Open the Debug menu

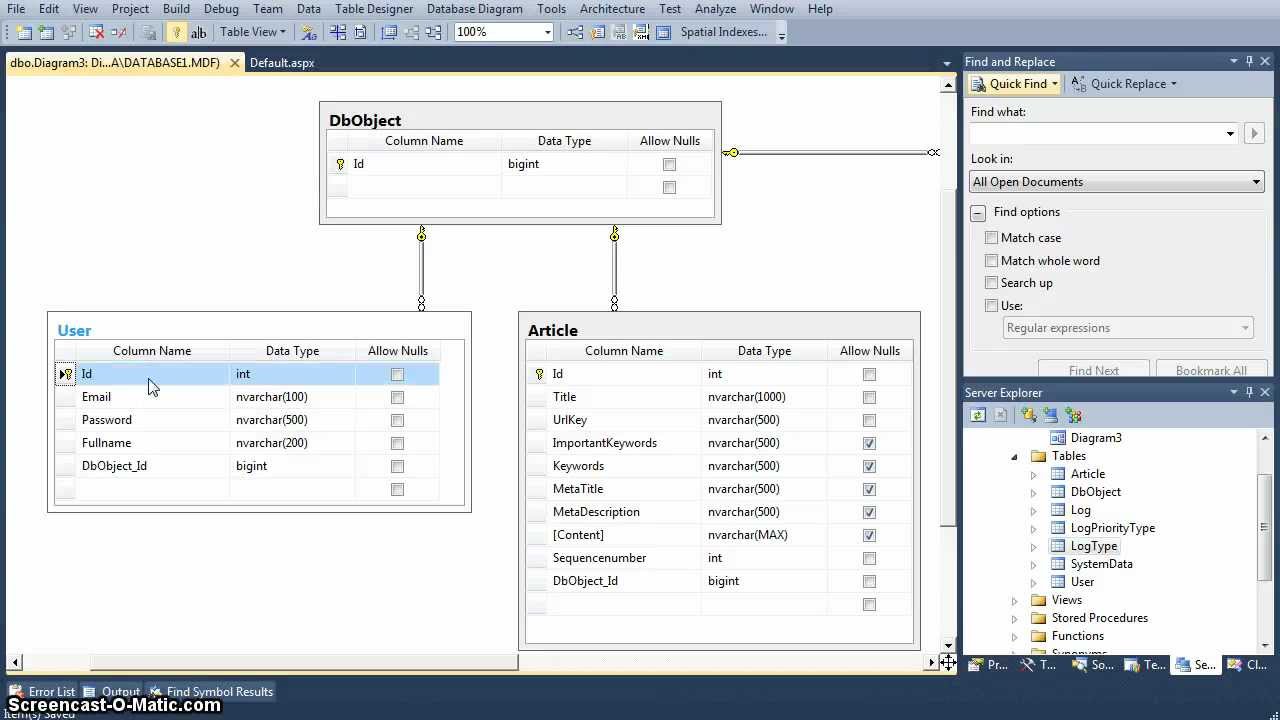221,9
